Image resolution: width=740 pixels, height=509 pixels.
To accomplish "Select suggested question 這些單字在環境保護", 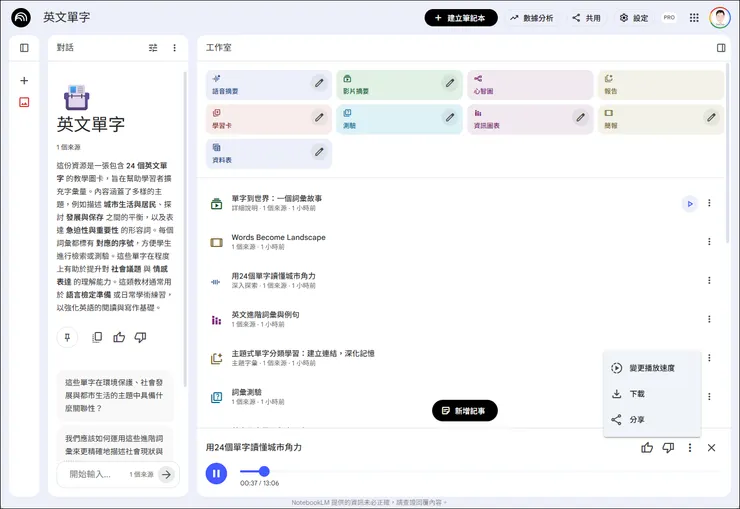I will 115,395.
